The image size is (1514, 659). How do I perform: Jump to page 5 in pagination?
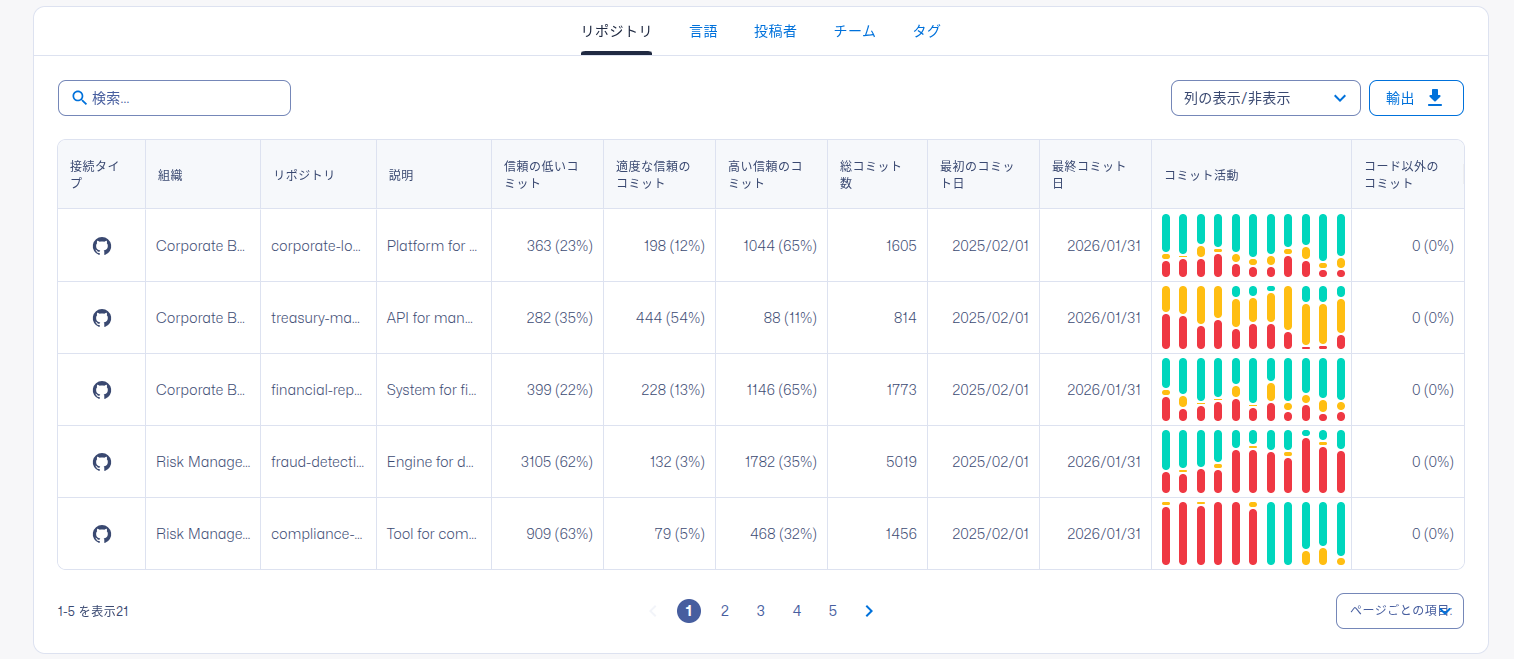(833, 611)
